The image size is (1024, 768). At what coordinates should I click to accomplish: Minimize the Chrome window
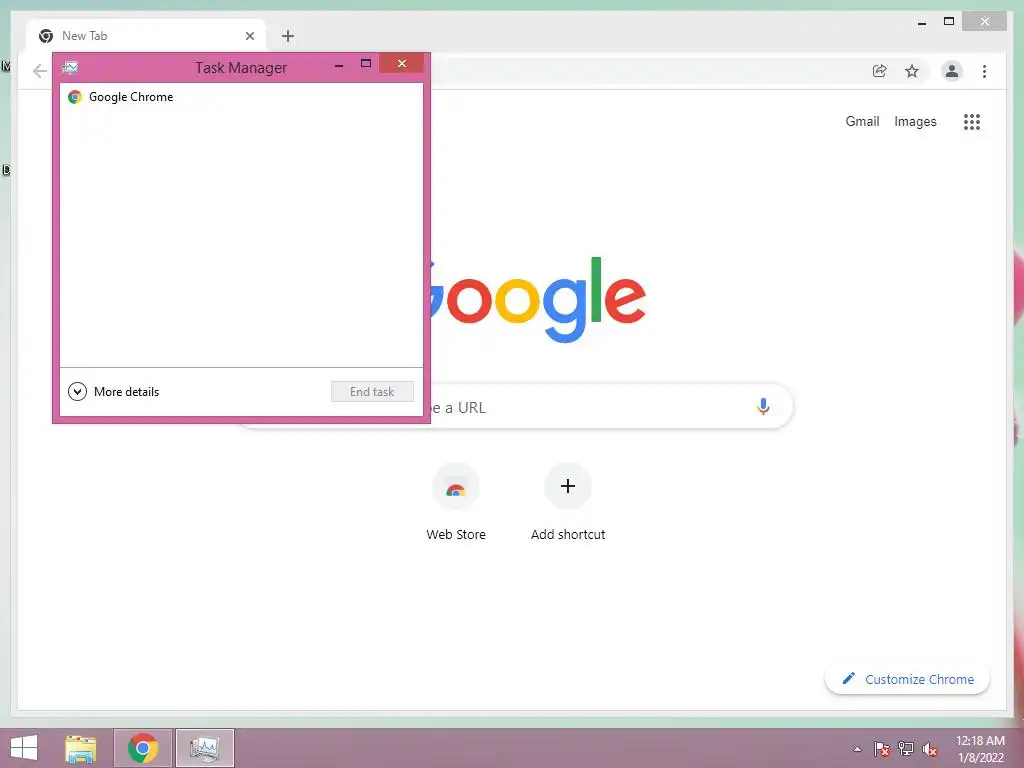point(921,22)
